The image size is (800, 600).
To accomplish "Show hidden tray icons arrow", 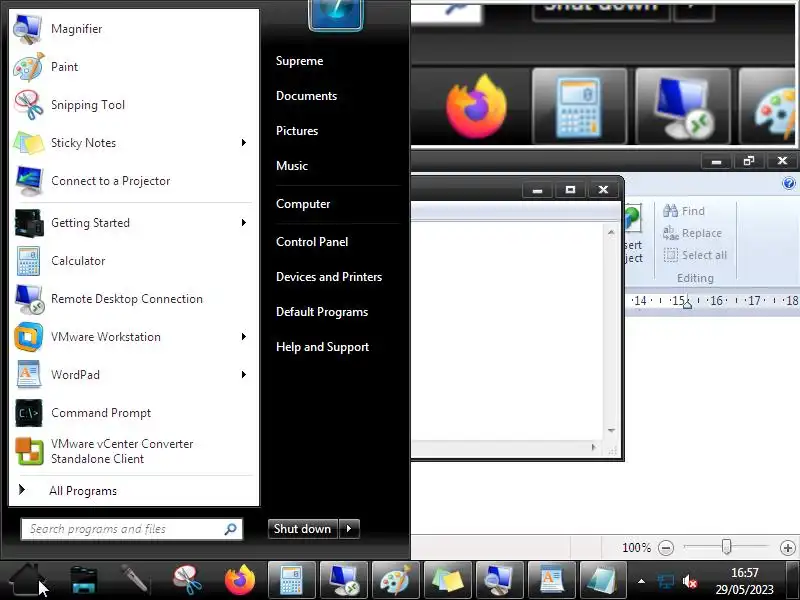I will point(641,581).
